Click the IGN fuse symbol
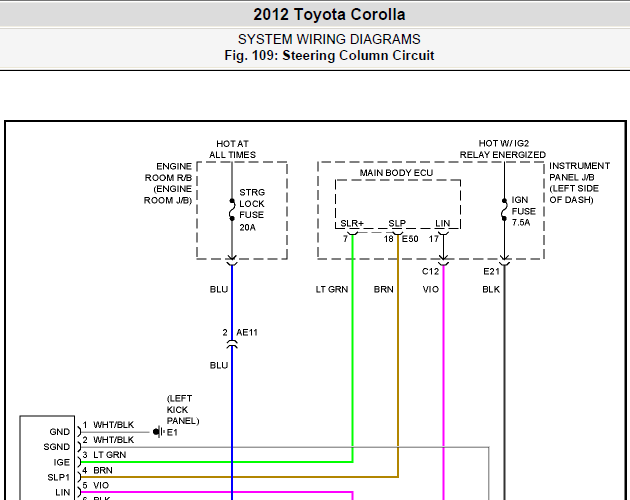The height and width of the screenshot is (500, 630). (504, 209)
